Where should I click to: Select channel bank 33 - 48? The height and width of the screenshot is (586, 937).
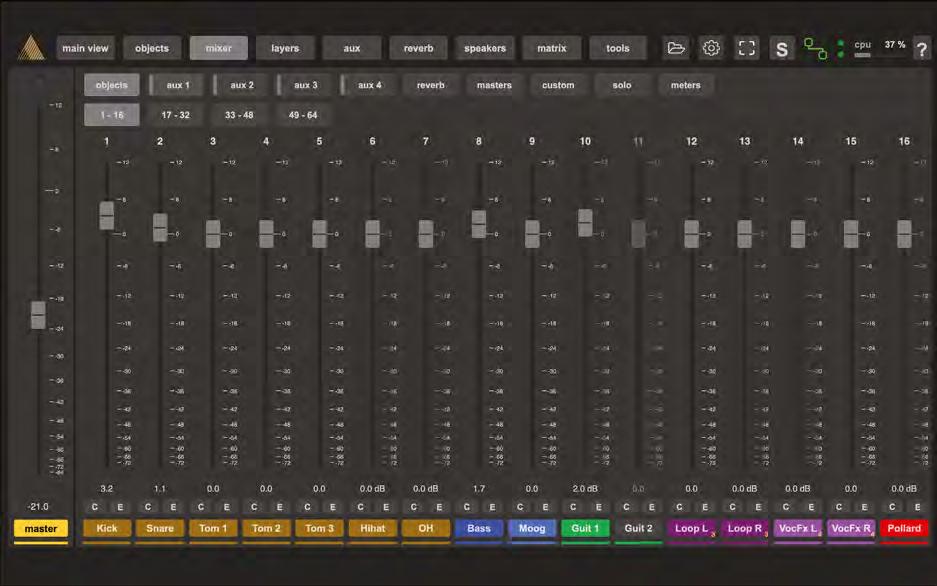[239, 115]
